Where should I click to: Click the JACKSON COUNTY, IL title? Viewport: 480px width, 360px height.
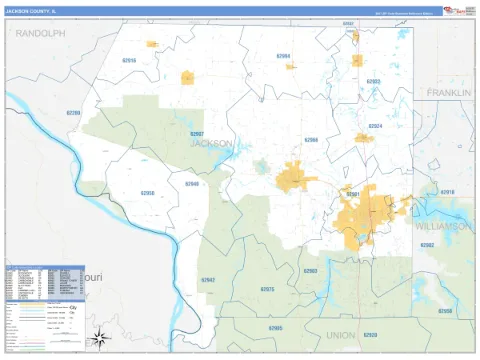31,11
